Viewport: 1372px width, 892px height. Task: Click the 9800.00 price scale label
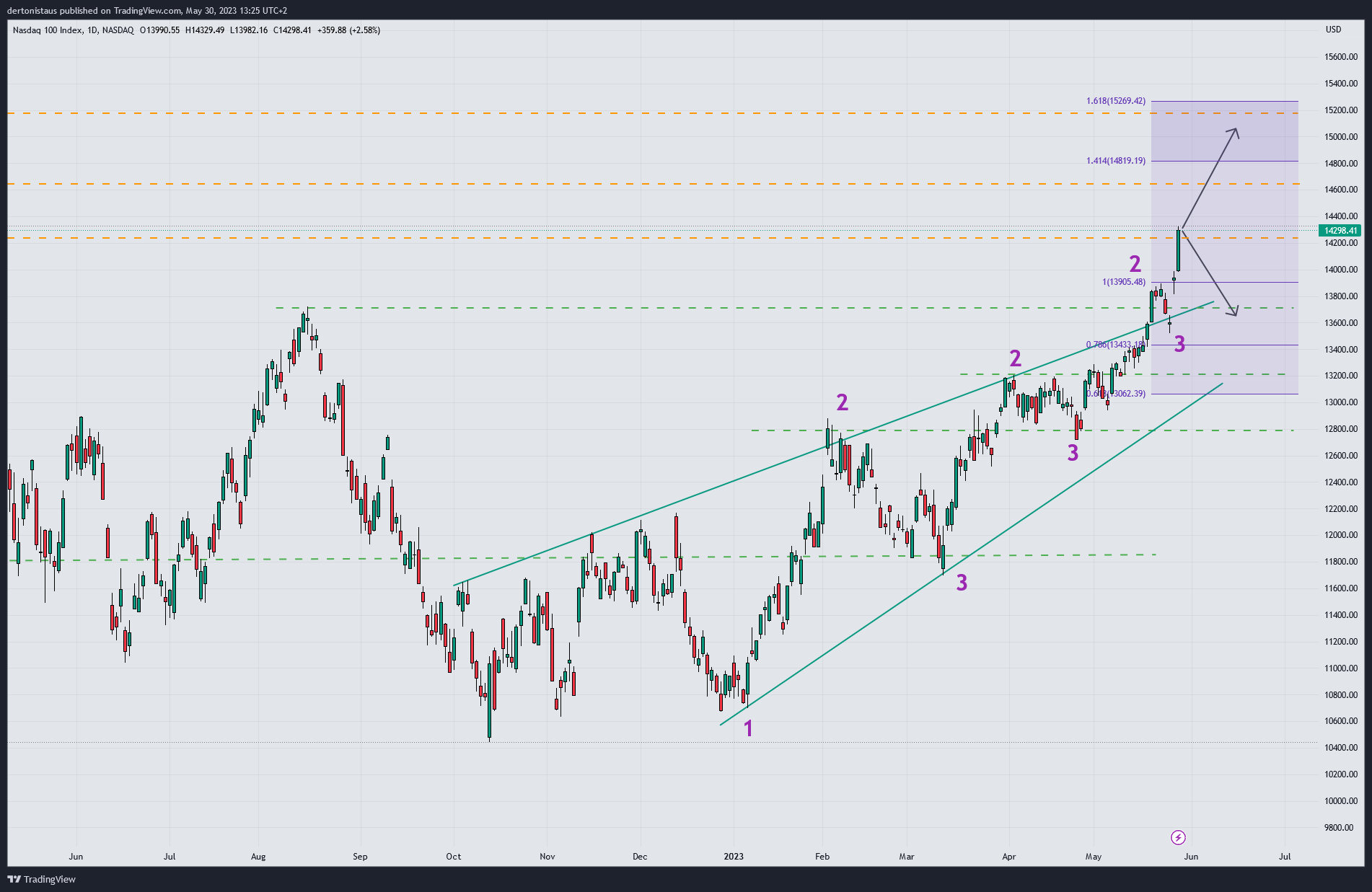pos(1340,828)
